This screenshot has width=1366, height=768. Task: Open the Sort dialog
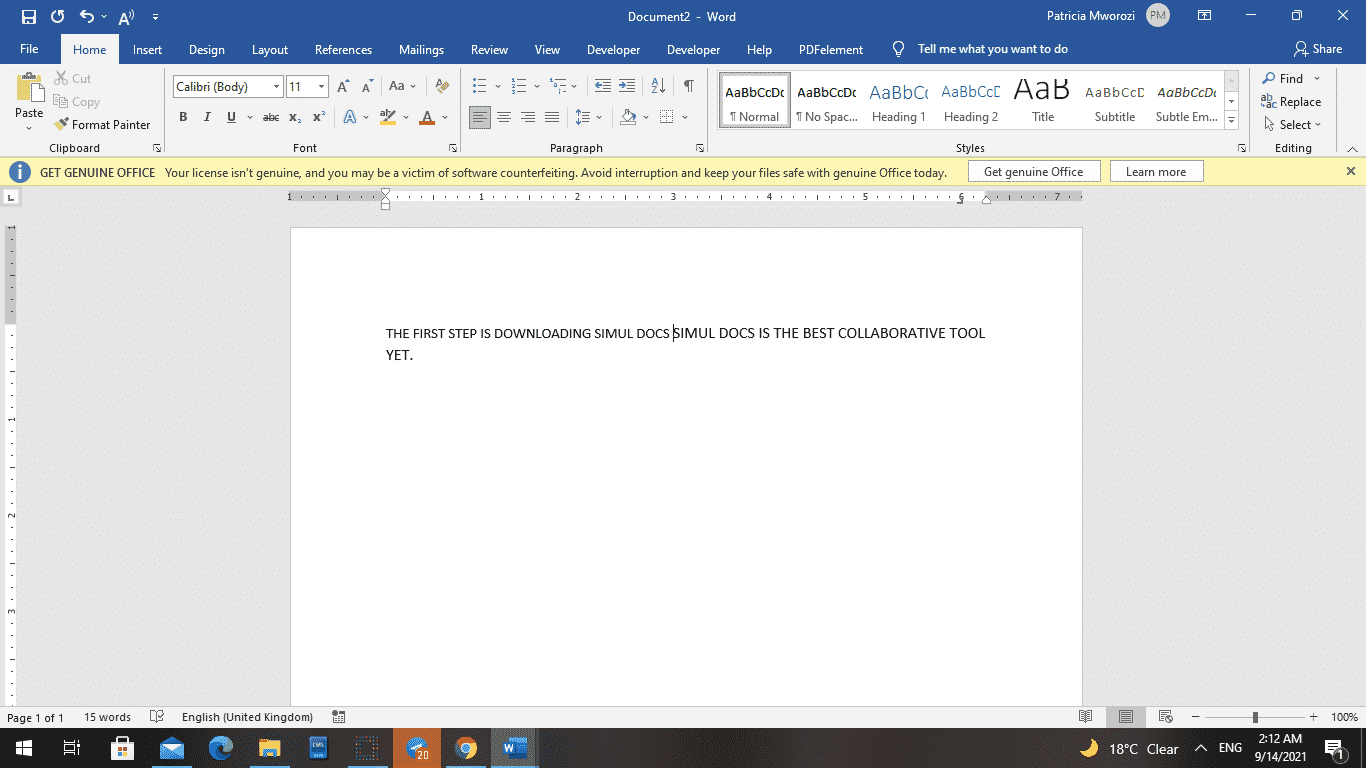(x=657, y=87)
